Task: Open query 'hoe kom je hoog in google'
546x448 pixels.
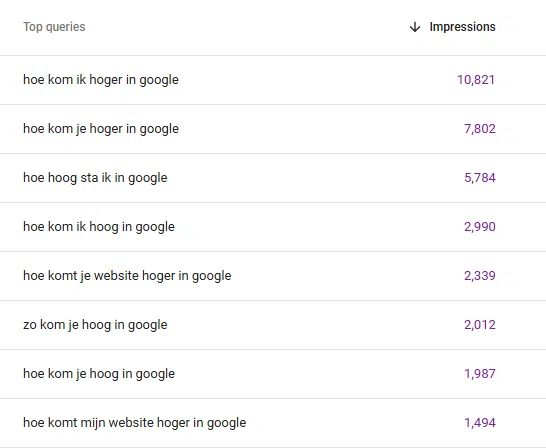Action: pos(99,374)
